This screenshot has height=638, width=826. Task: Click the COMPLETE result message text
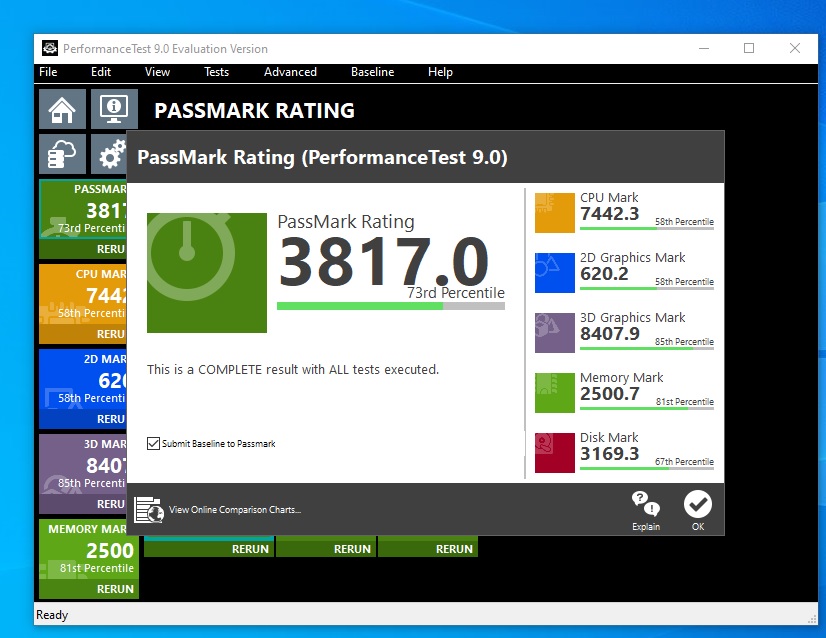[x=293, y=369]
